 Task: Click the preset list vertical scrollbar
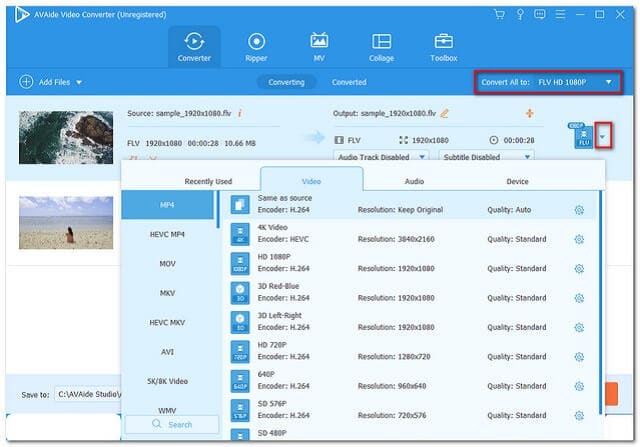600,303
